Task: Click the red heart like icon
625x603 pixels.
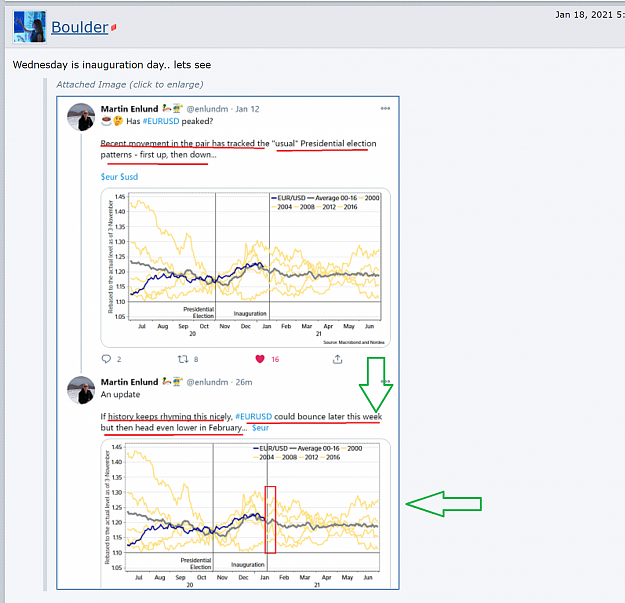Action: click(260, 359)
